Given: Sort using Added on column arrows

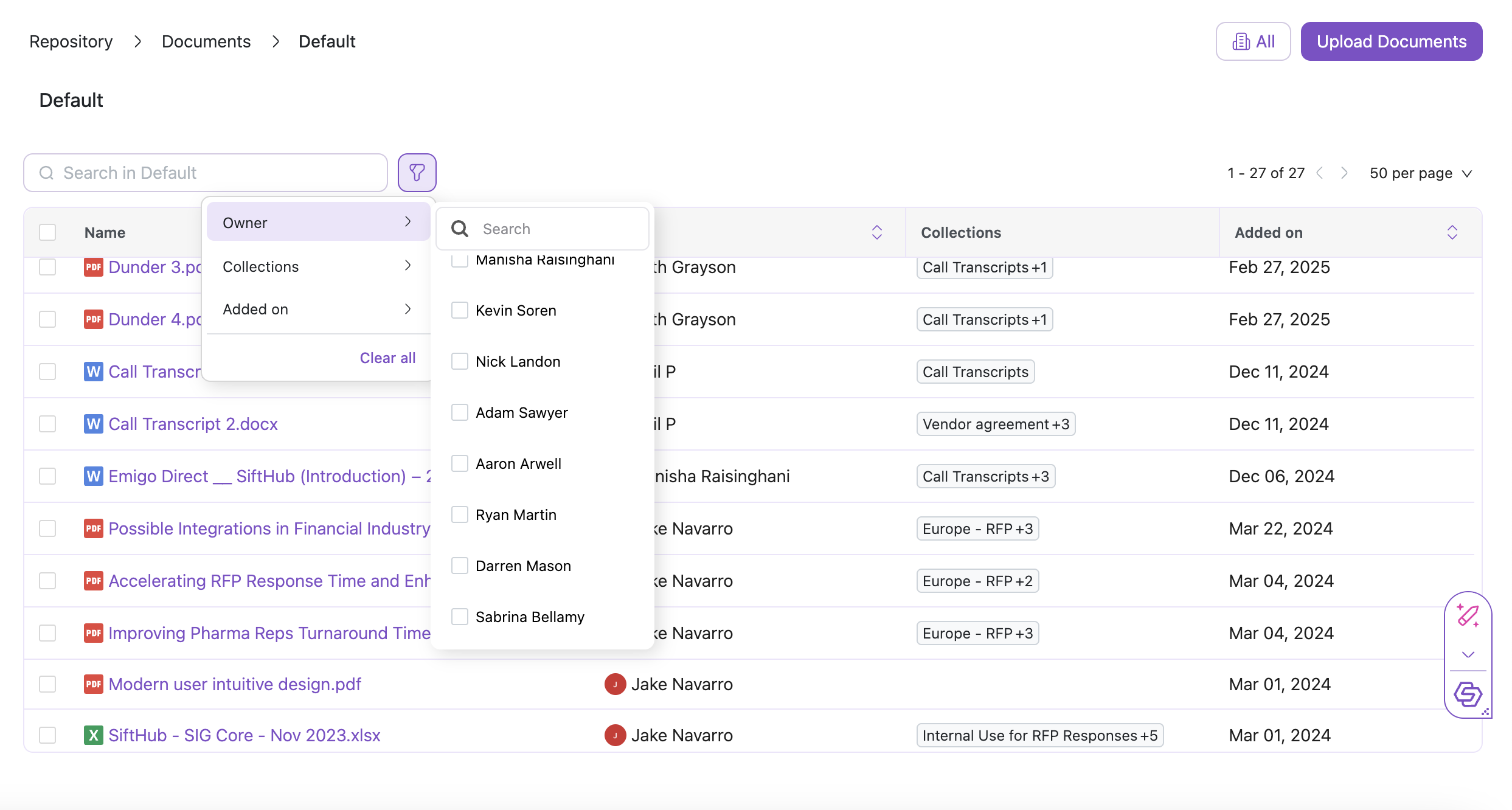Looking at the screenshot, I should coord(1452,232).
